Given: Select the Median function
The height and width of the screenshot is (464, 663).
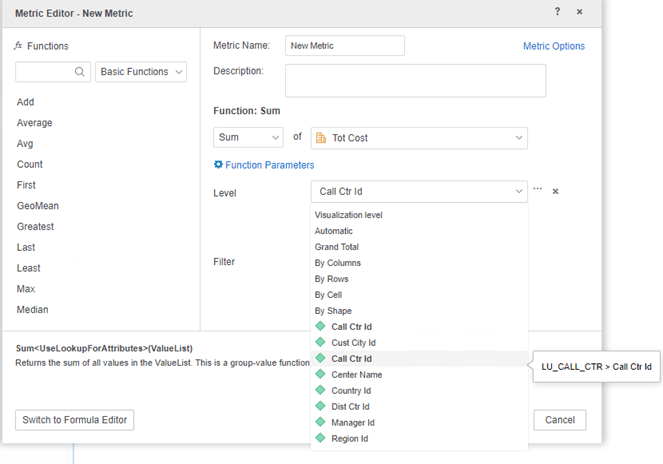Looking at the screenshot, I should click(33, 310).
